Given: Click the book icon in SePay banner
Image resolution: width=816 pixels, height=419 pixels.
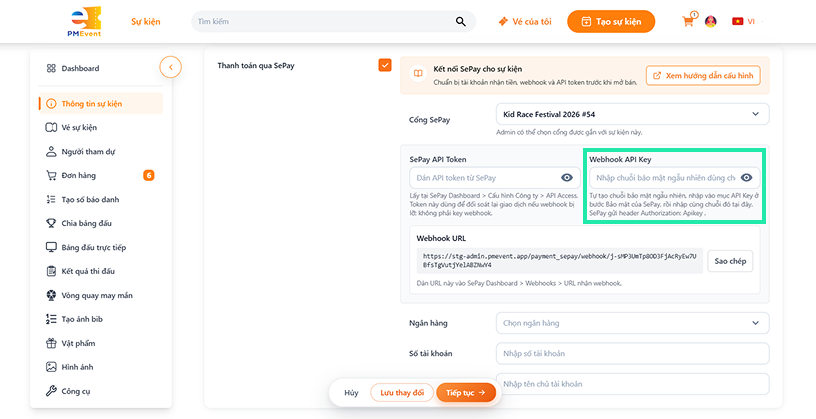Looking at the screenshot, I should point(418,74).
